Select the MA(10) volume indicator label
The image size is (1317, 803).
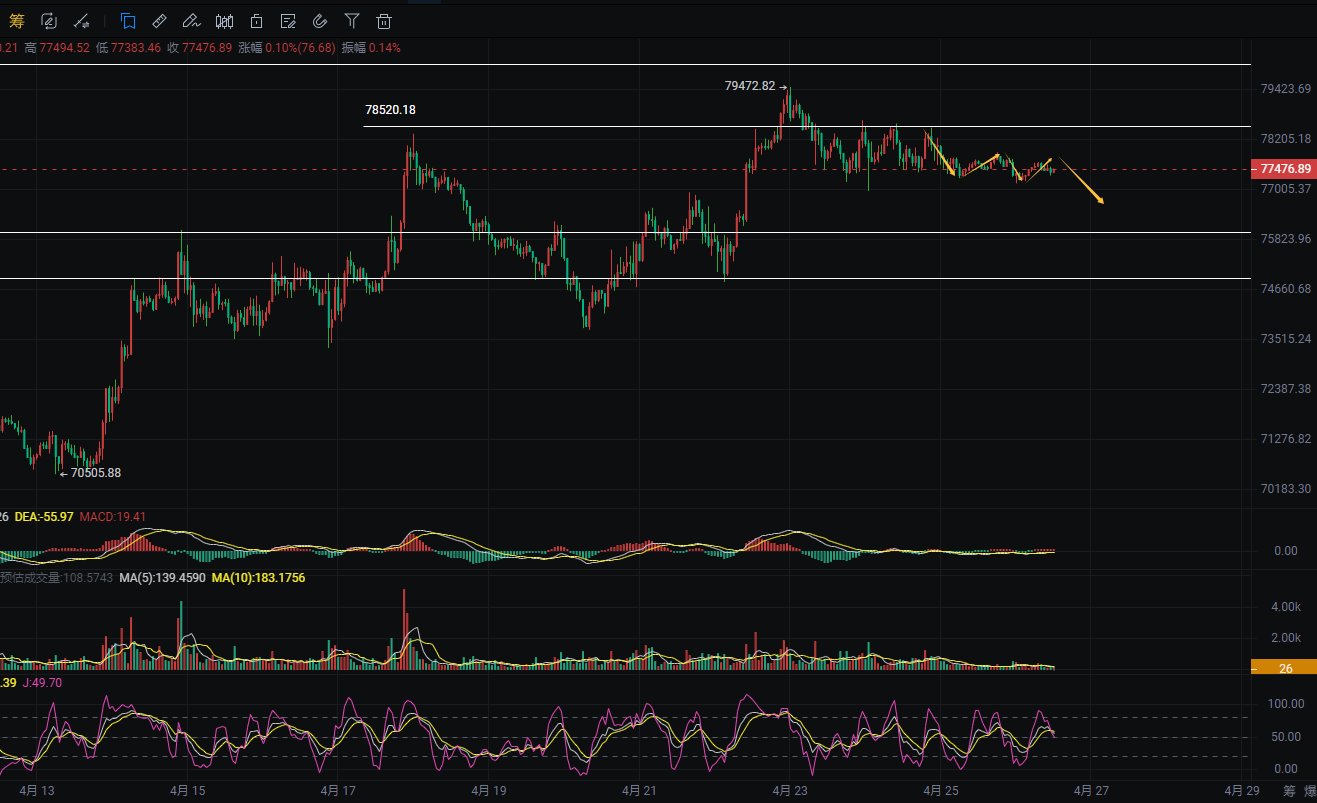click(x=258, y=578)
